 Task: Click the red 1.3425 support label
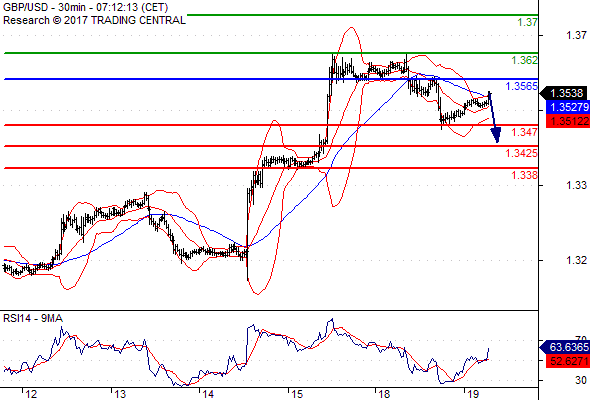(x=522, y=153)
